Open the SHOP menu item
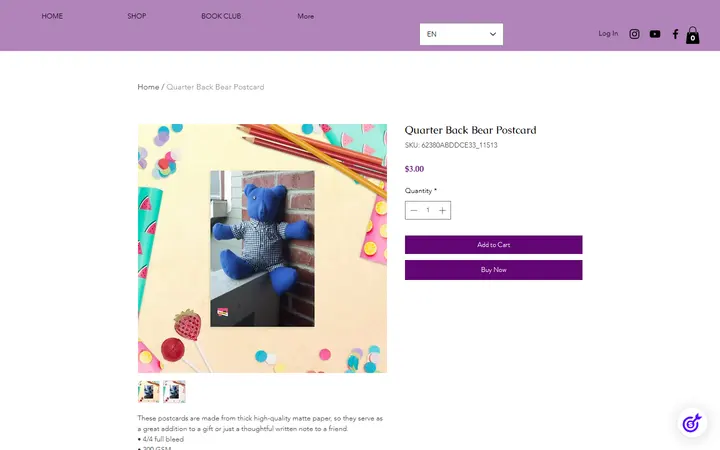Screen dimensions: 720x450 (136, 16)
